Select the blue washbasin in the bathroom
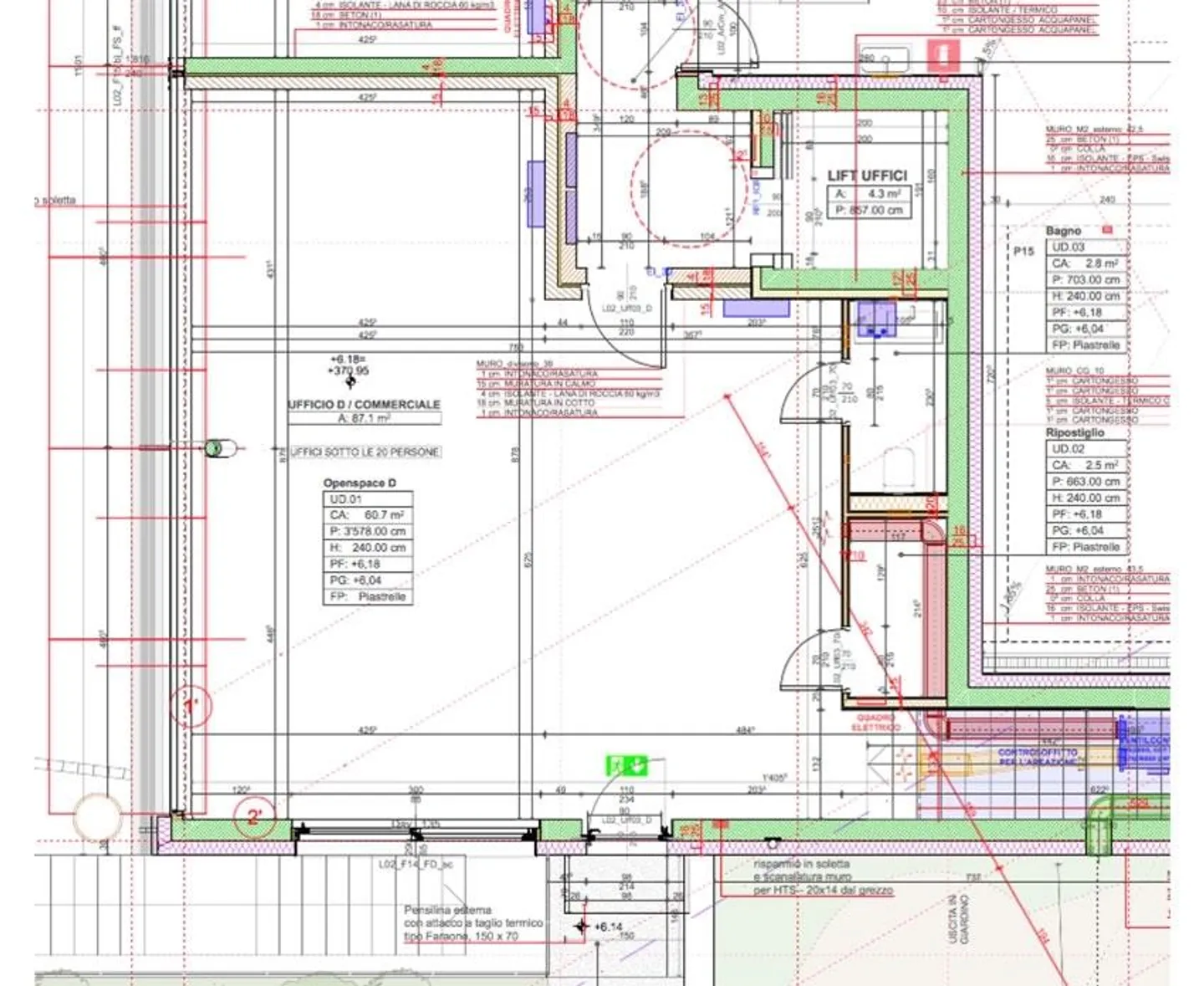 coord(876,319)
